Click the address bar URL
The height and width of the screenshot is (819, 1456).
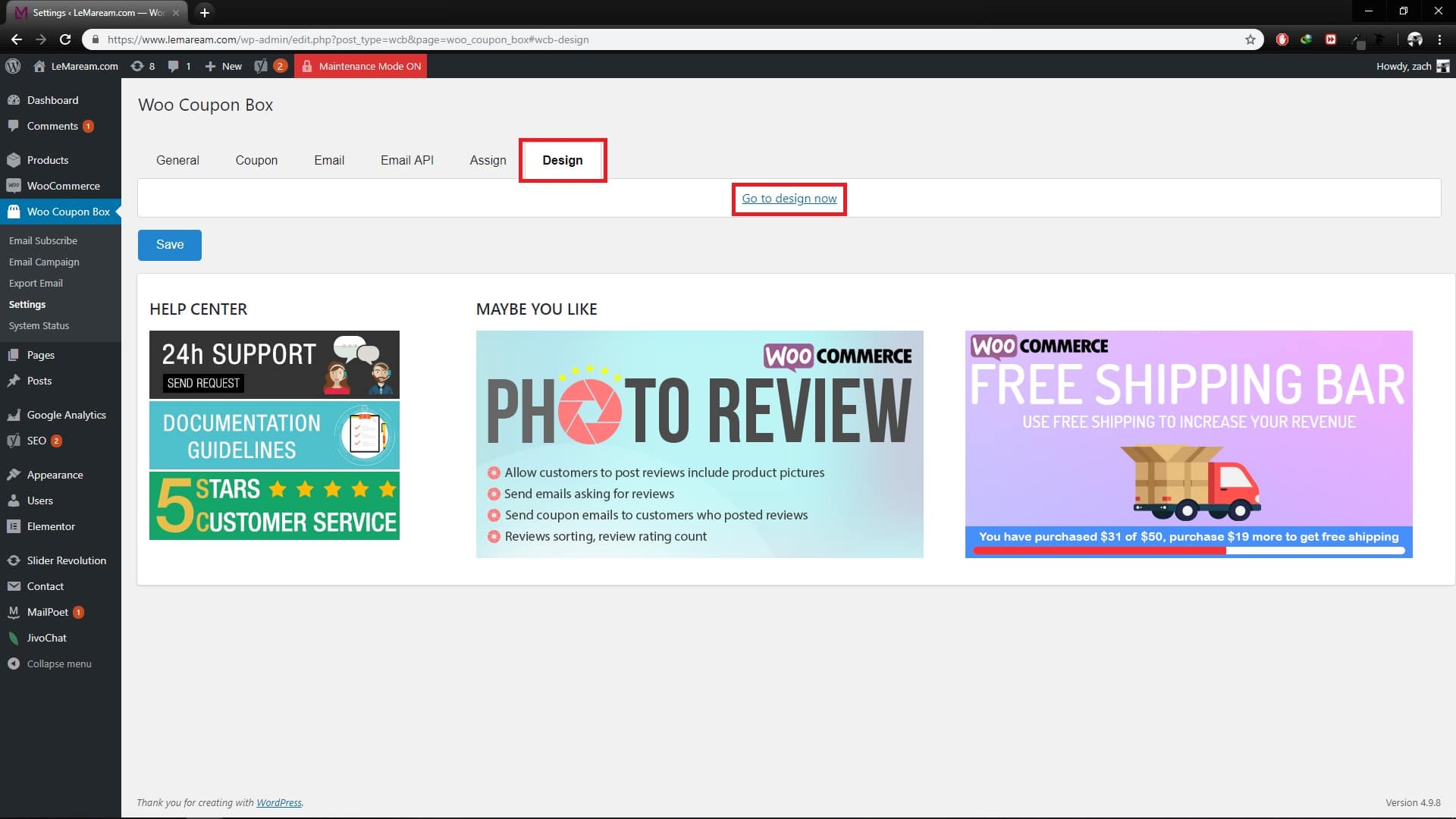[348, 39]
